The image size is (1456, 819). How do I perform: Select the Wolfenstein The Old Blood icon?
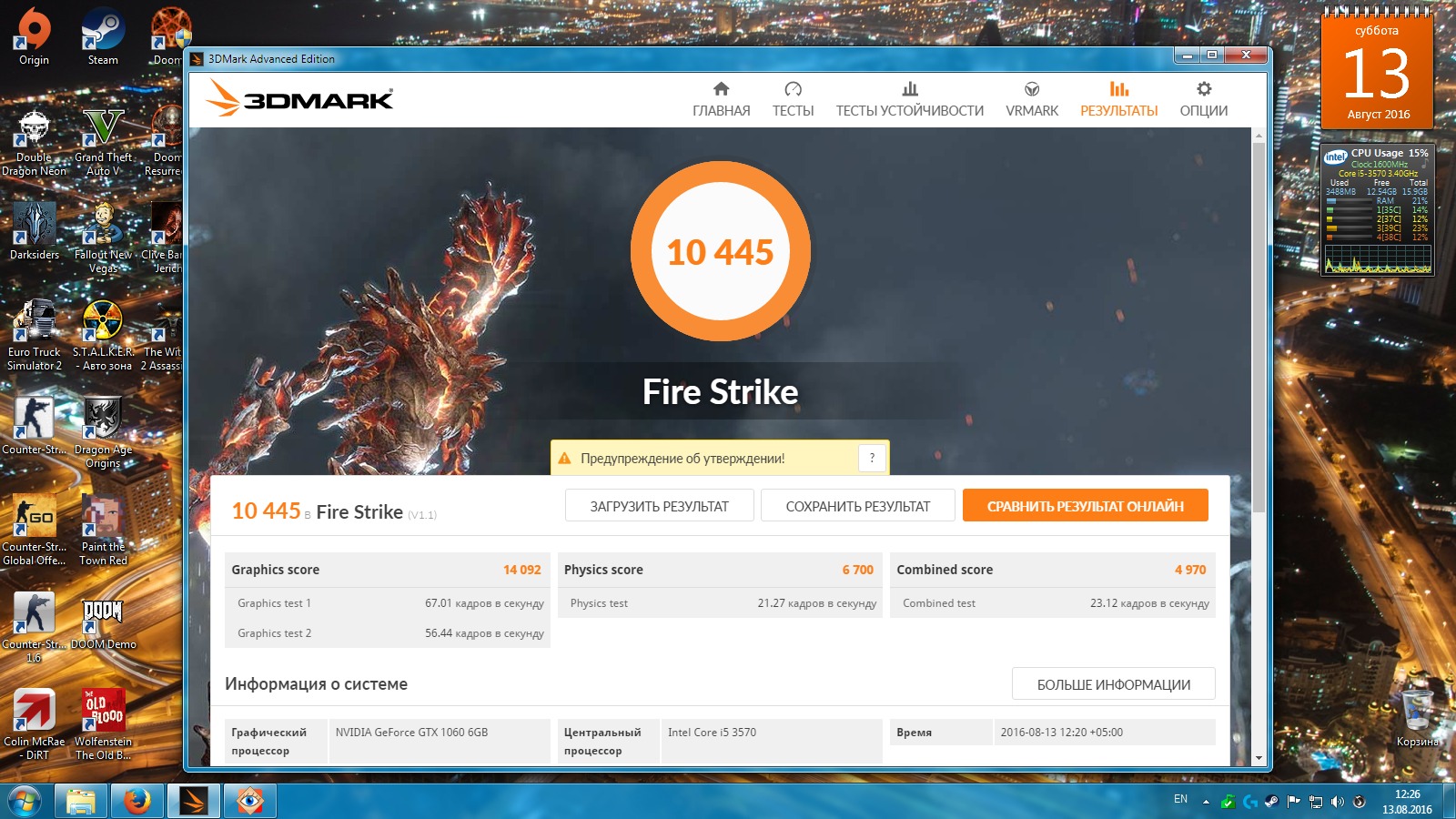(x=103, y=725)
